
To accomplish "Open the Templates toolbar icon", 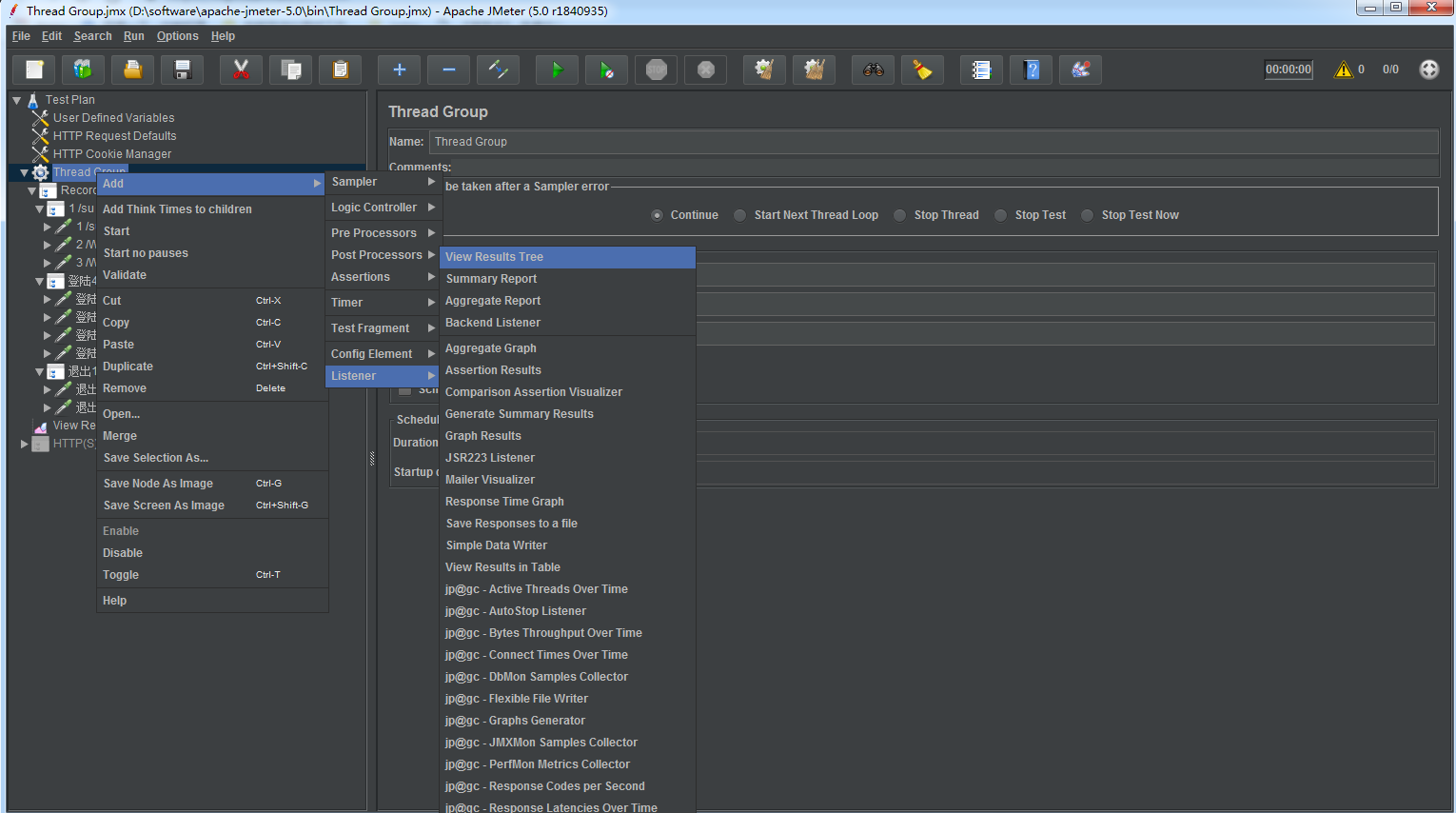I will tap(84, 69).
